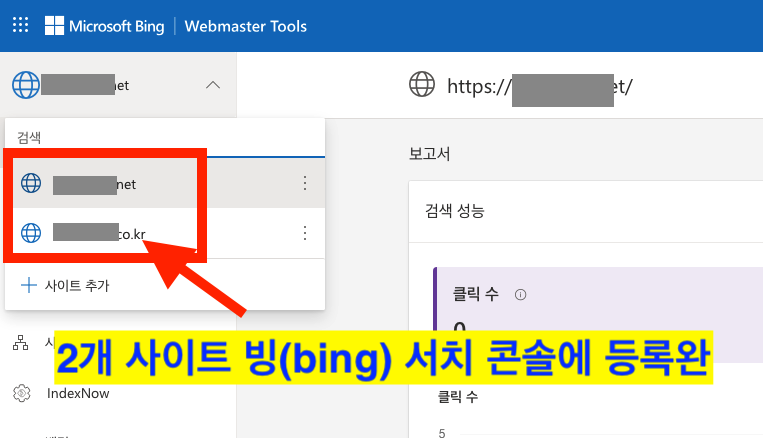Select the .co.kr site in dropdown list

(164, 233)
